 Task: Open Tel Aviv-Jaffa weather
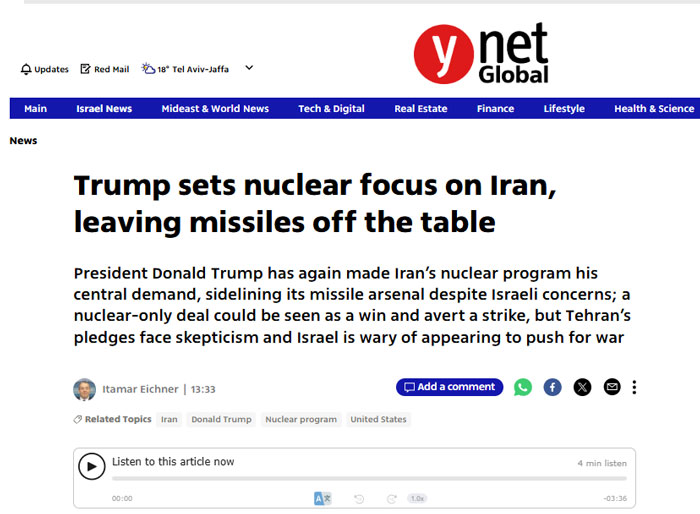click(x=186, y=69)
